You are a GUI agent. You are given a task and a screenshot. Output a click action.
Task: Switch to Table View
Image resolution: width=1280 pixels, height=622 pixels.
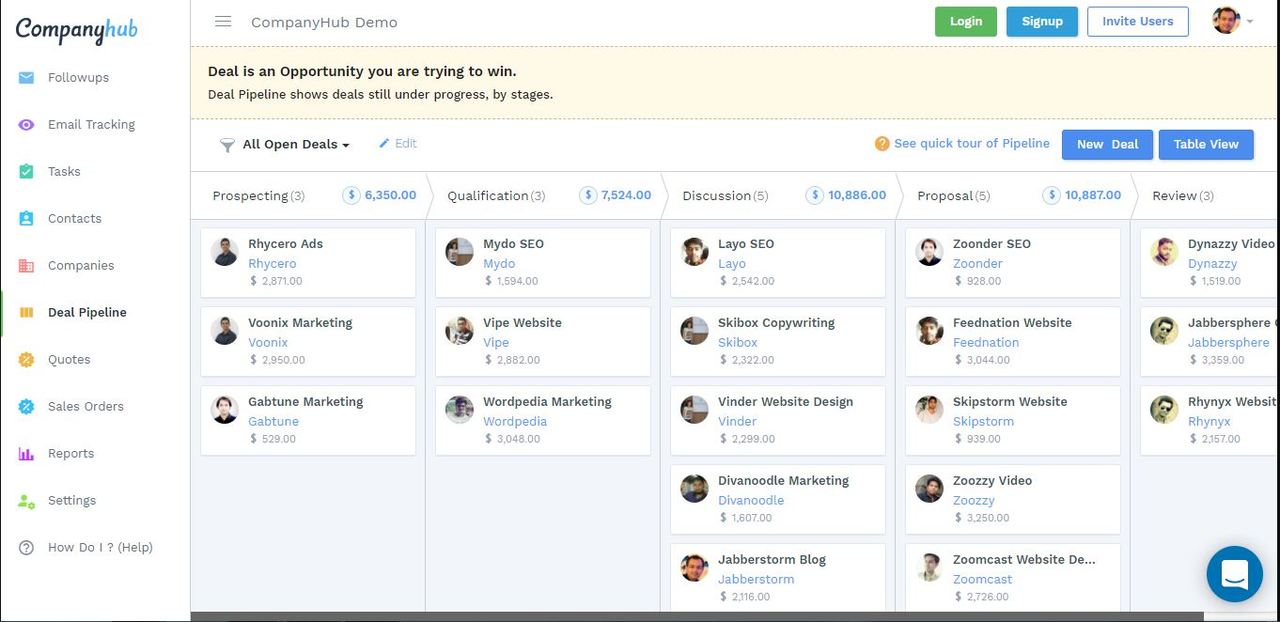1205,144
